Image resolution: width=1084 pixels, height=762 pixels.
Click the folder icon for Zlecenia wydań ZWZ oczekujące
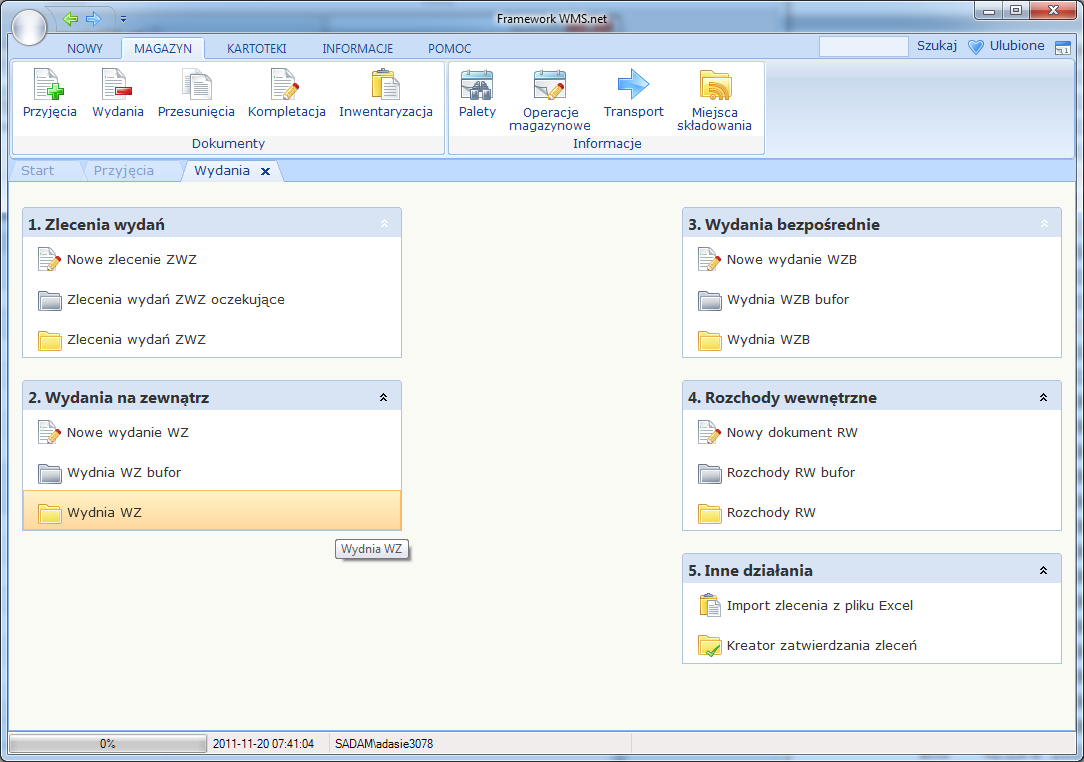click(x=49, y=300)
